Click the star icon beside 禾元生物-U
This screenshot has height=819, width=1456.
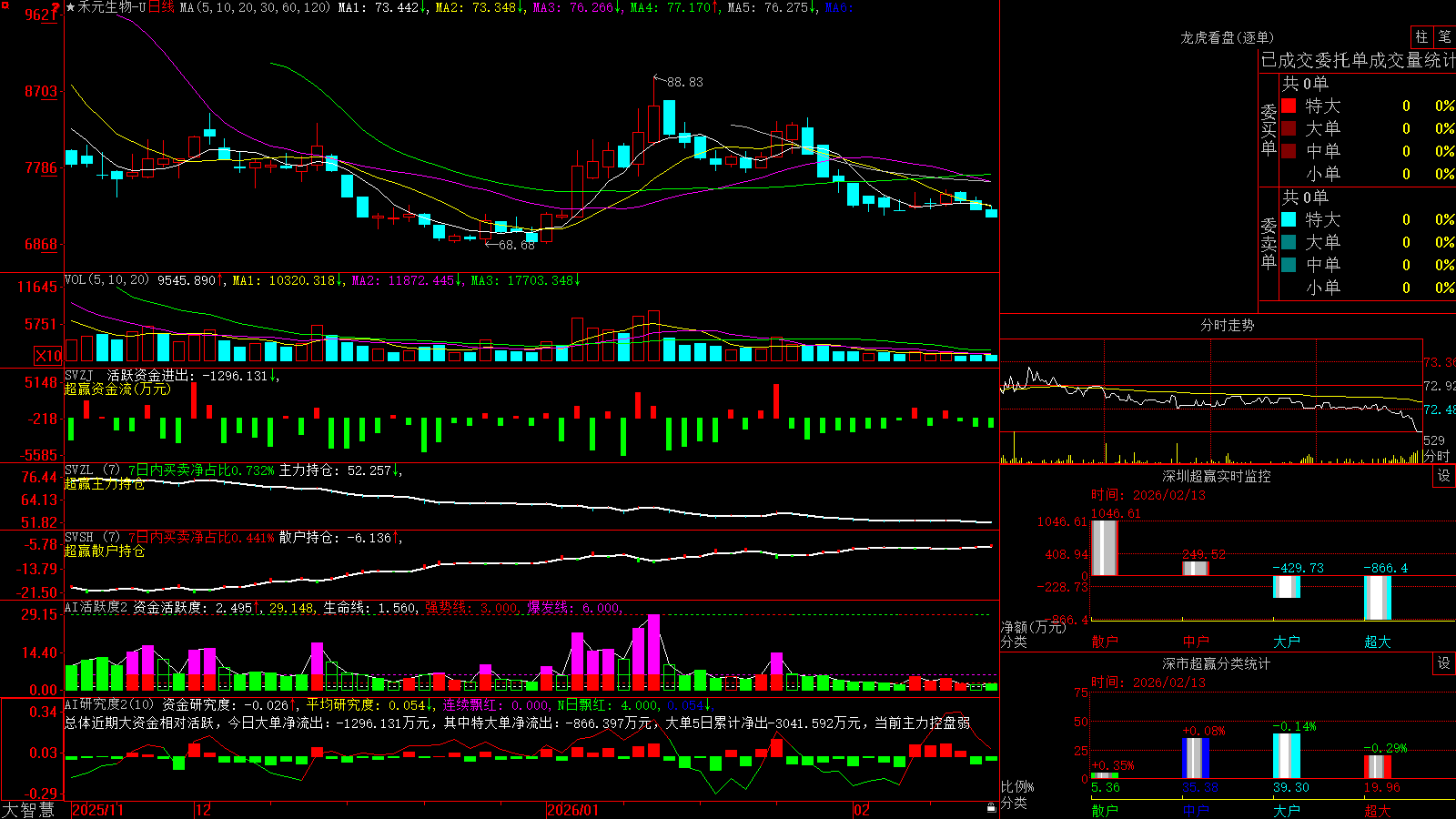(71, 7)
